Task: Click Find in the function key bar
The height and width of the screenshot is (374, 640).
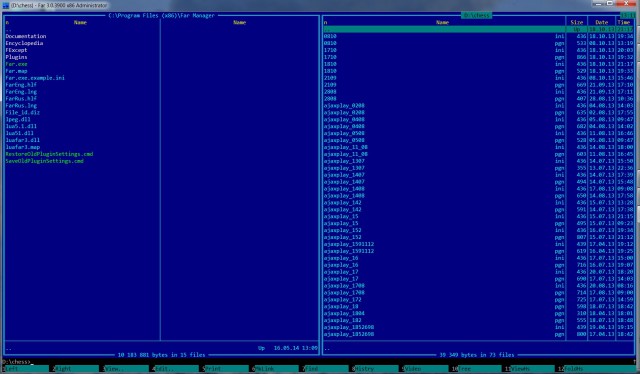Action: point(327,369)
